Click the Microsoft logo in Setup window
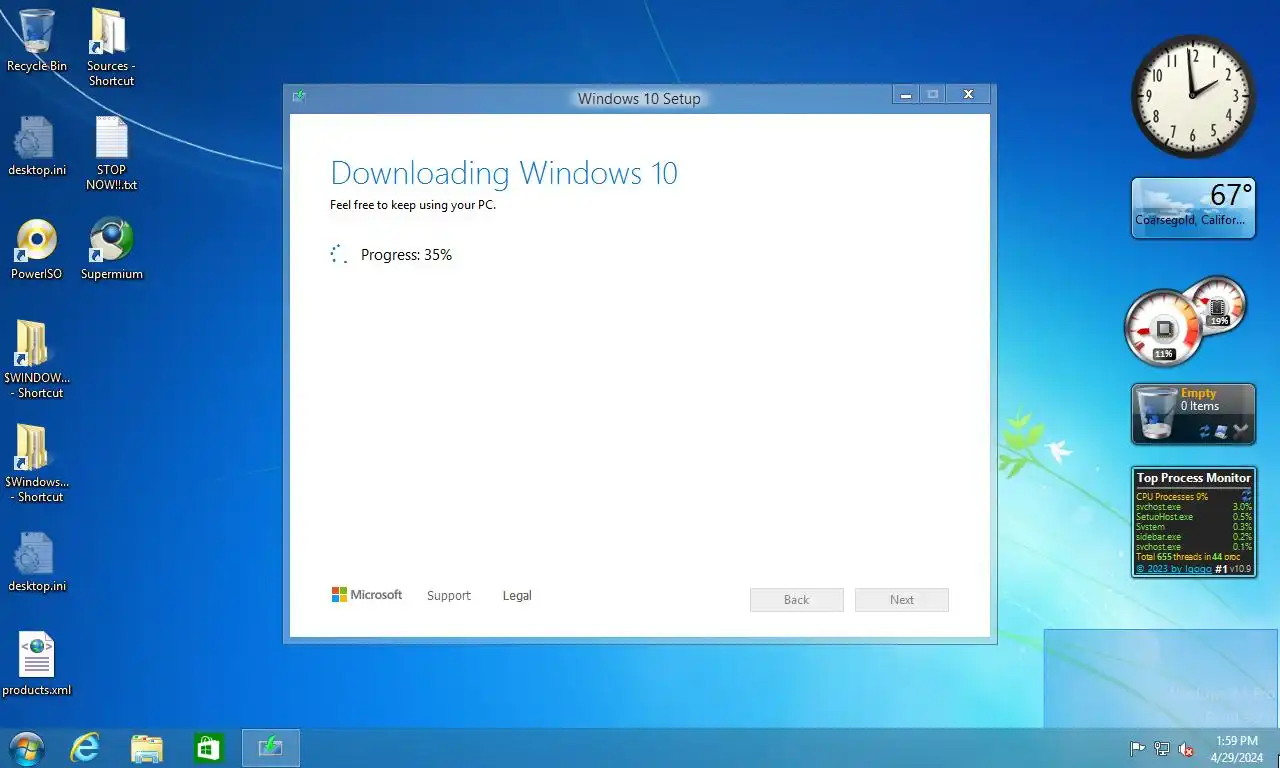The width and height of the screenshot is (1280, 768). [x=367, y=595]
